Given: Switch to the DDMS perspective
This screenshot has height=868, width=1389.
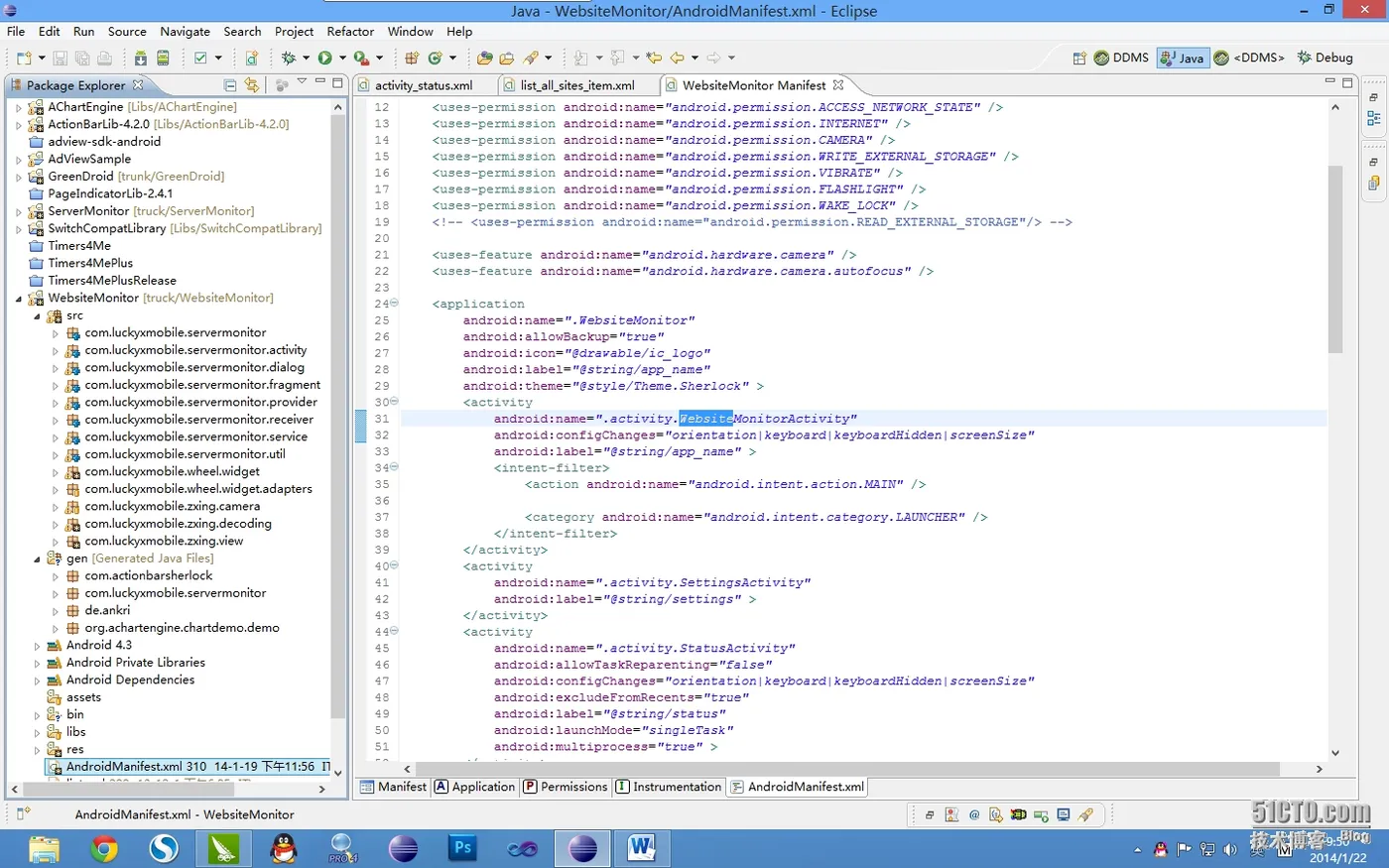Looking at the screenshot, I should [1121, 58].
